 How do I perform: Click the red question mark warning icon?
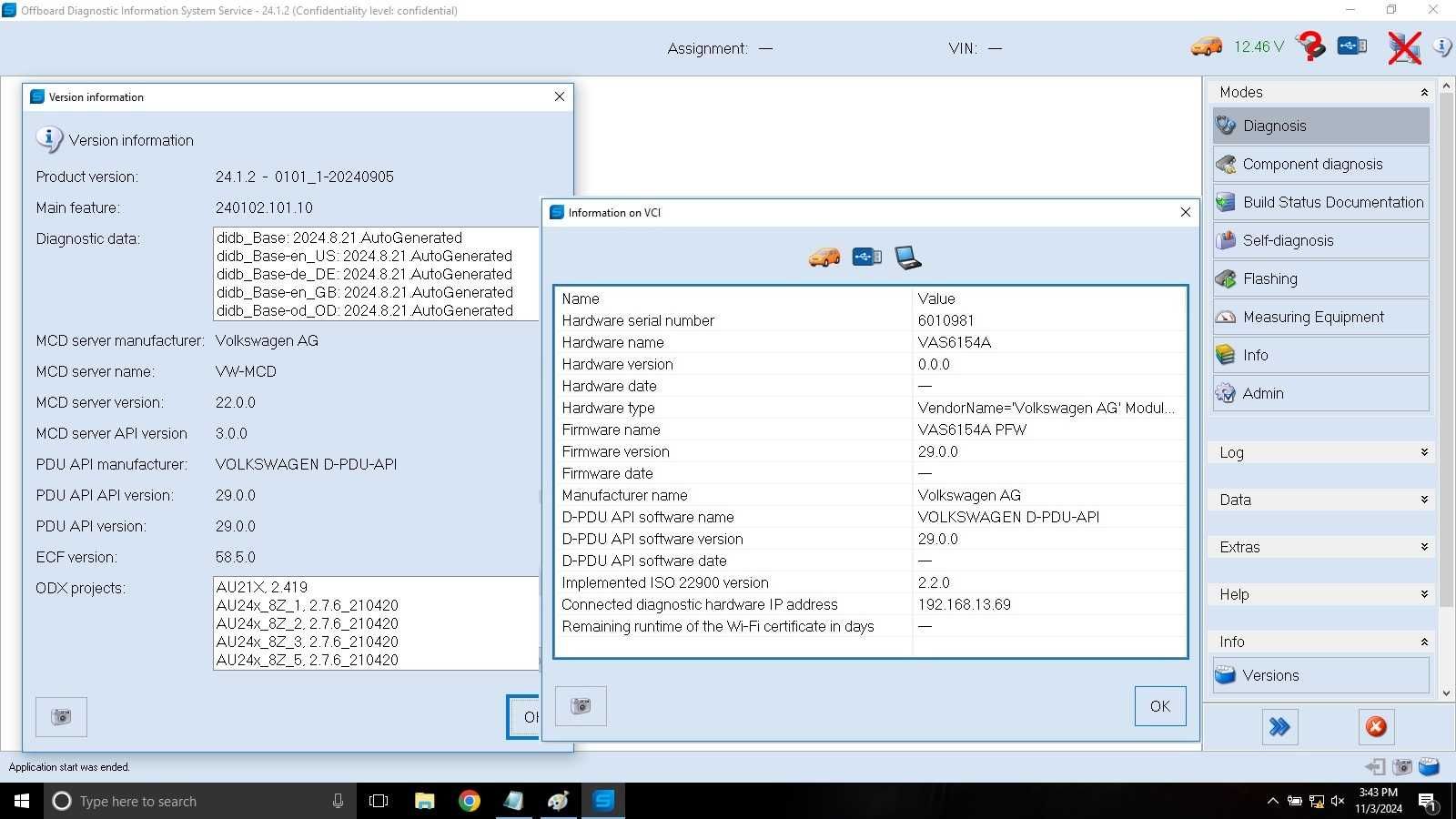click(x=1310, y=45)
